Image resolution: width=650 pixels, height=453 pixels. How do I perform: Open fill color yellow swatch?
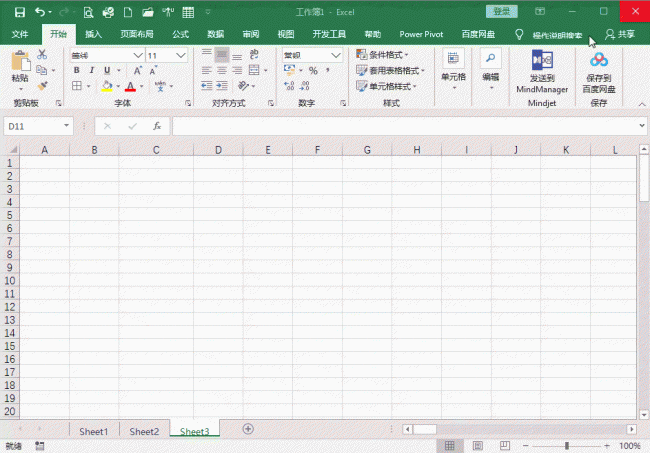tap(107, 86)
